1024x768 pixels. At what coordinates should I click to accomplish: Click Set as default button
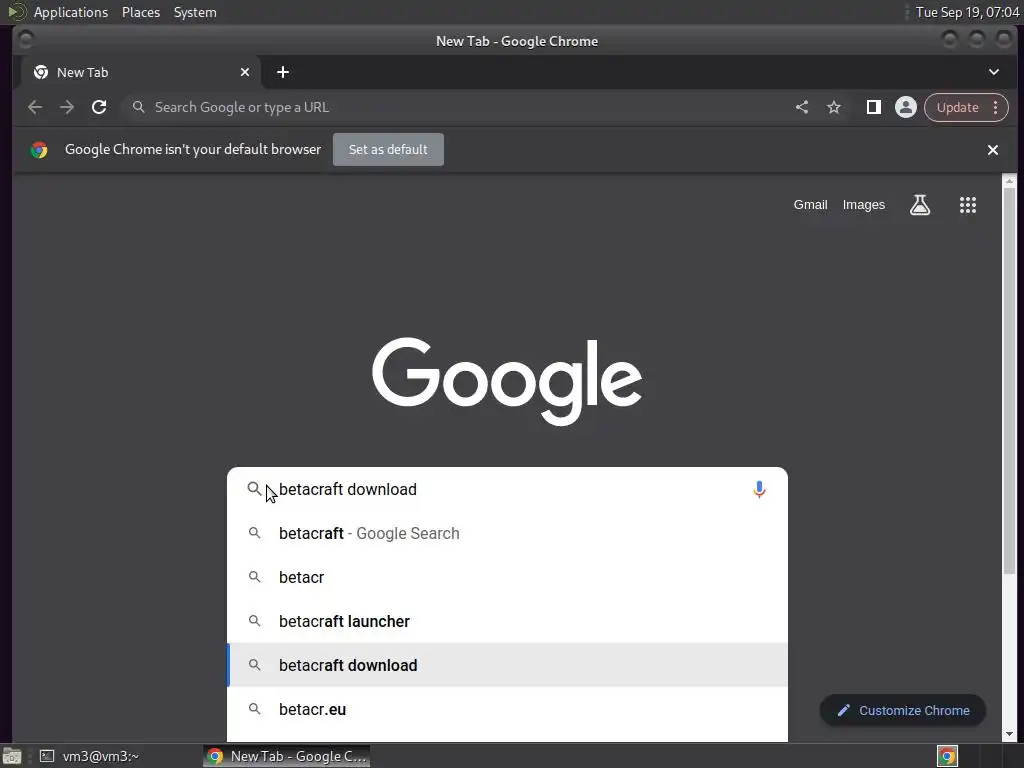pyautogui.click(x=388, y=150)
